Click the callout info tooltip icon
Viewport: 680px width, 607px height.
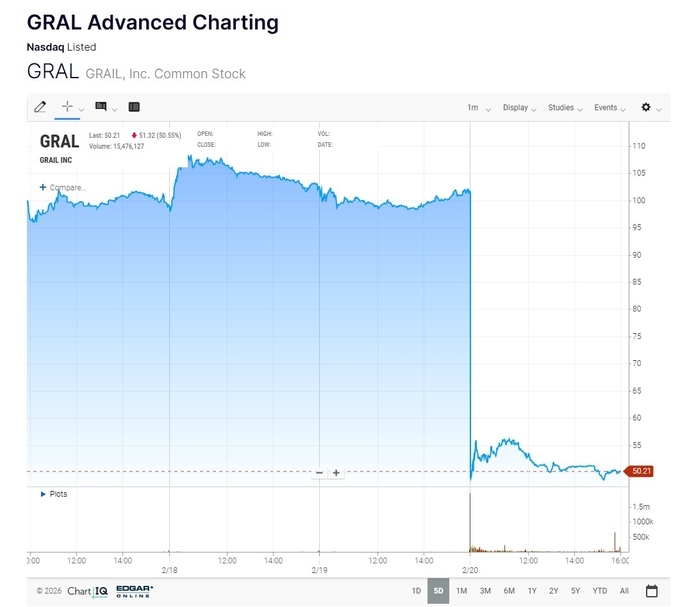pyautogui.click(x=101, y=106)
